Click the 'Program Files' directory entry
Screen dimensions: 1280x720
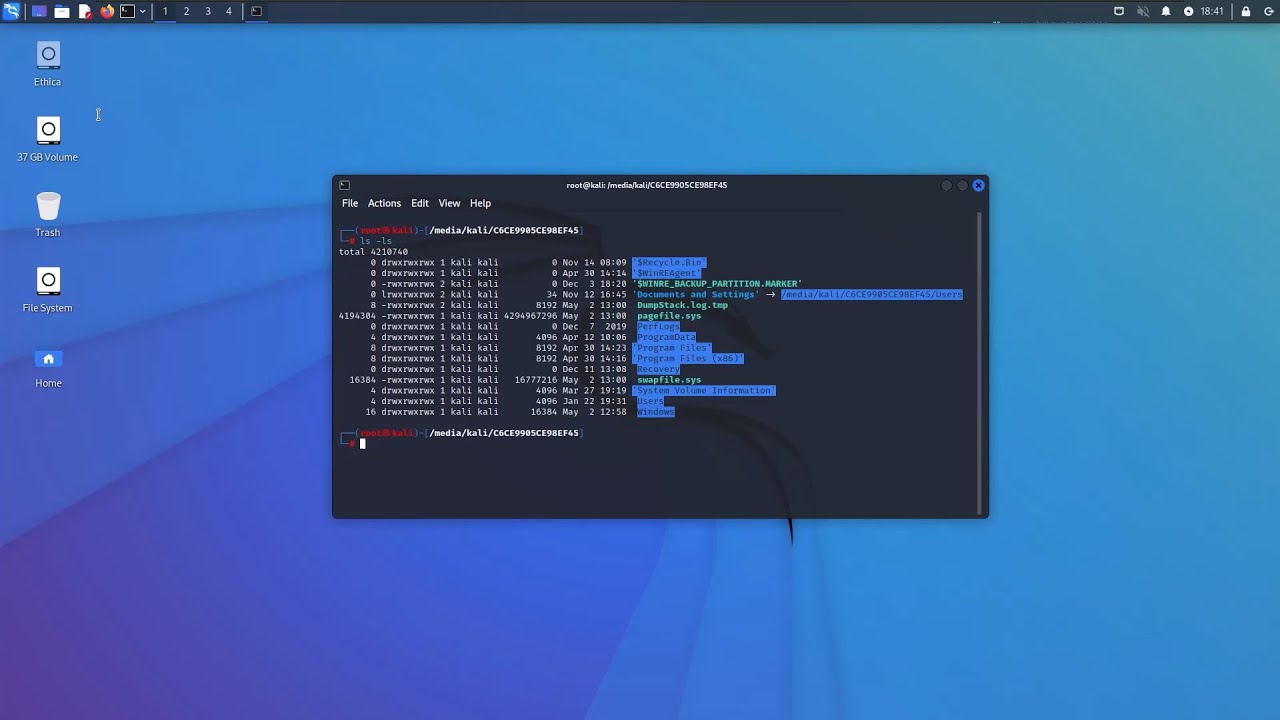(x=672, y=348)
